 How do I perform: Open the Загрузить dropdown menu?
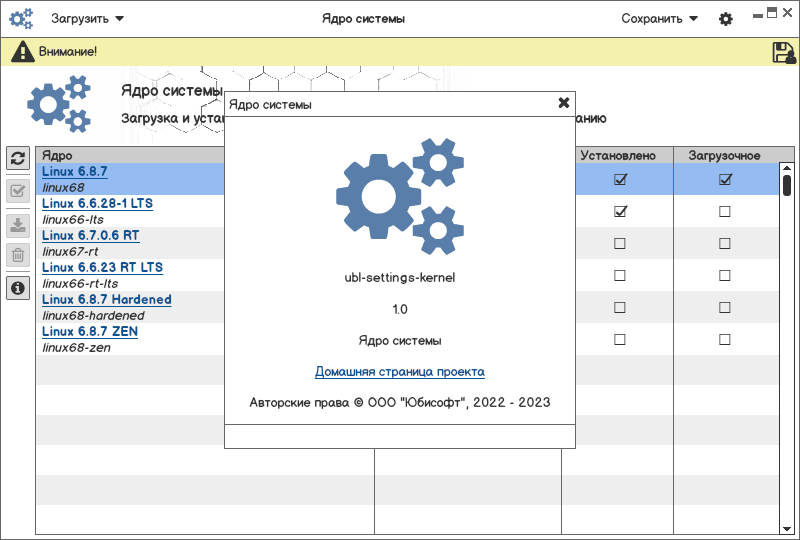pyautogui.click(x=87, y=18)
